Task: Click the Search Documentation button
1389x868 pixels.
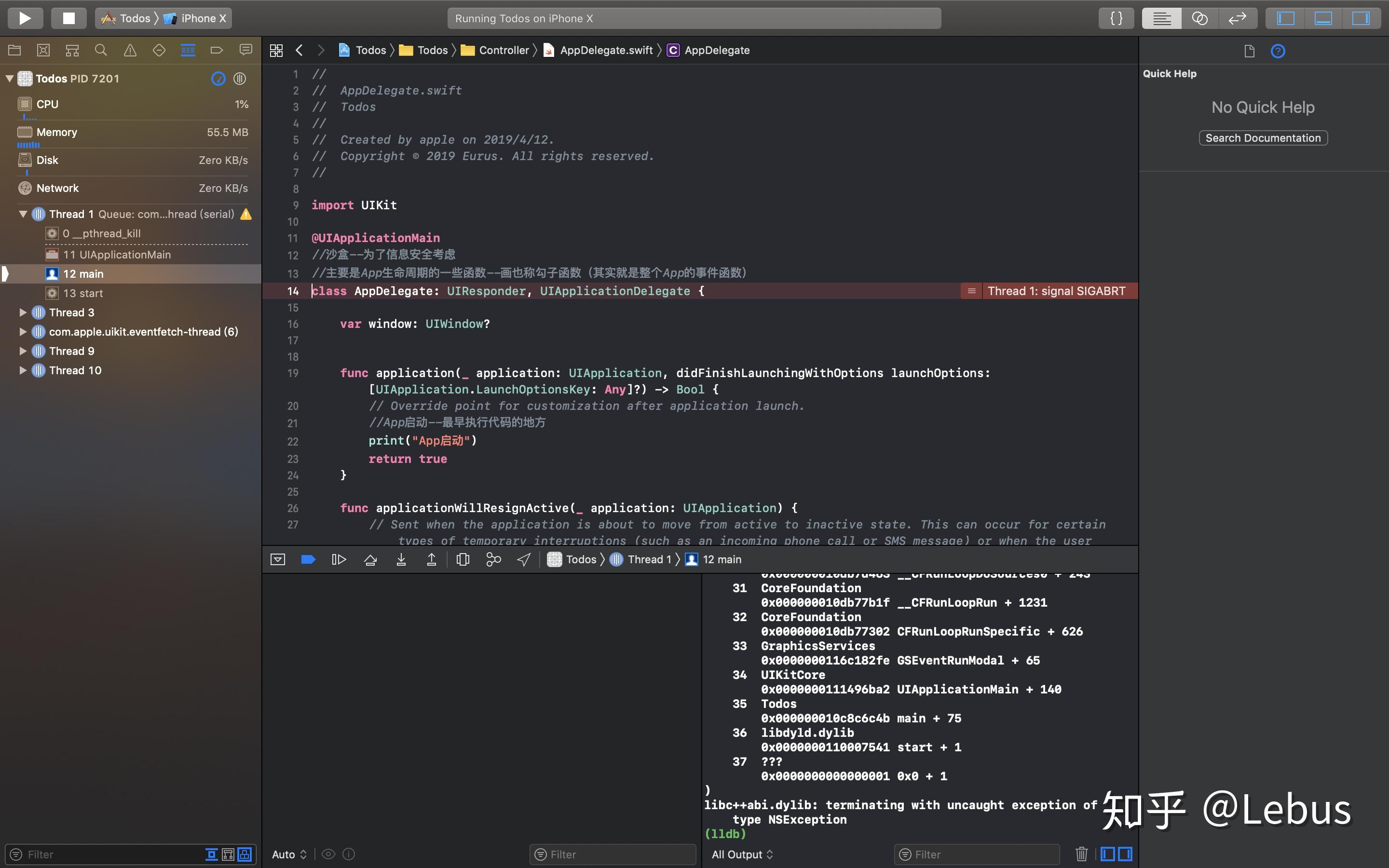Action: point(1262,138)
